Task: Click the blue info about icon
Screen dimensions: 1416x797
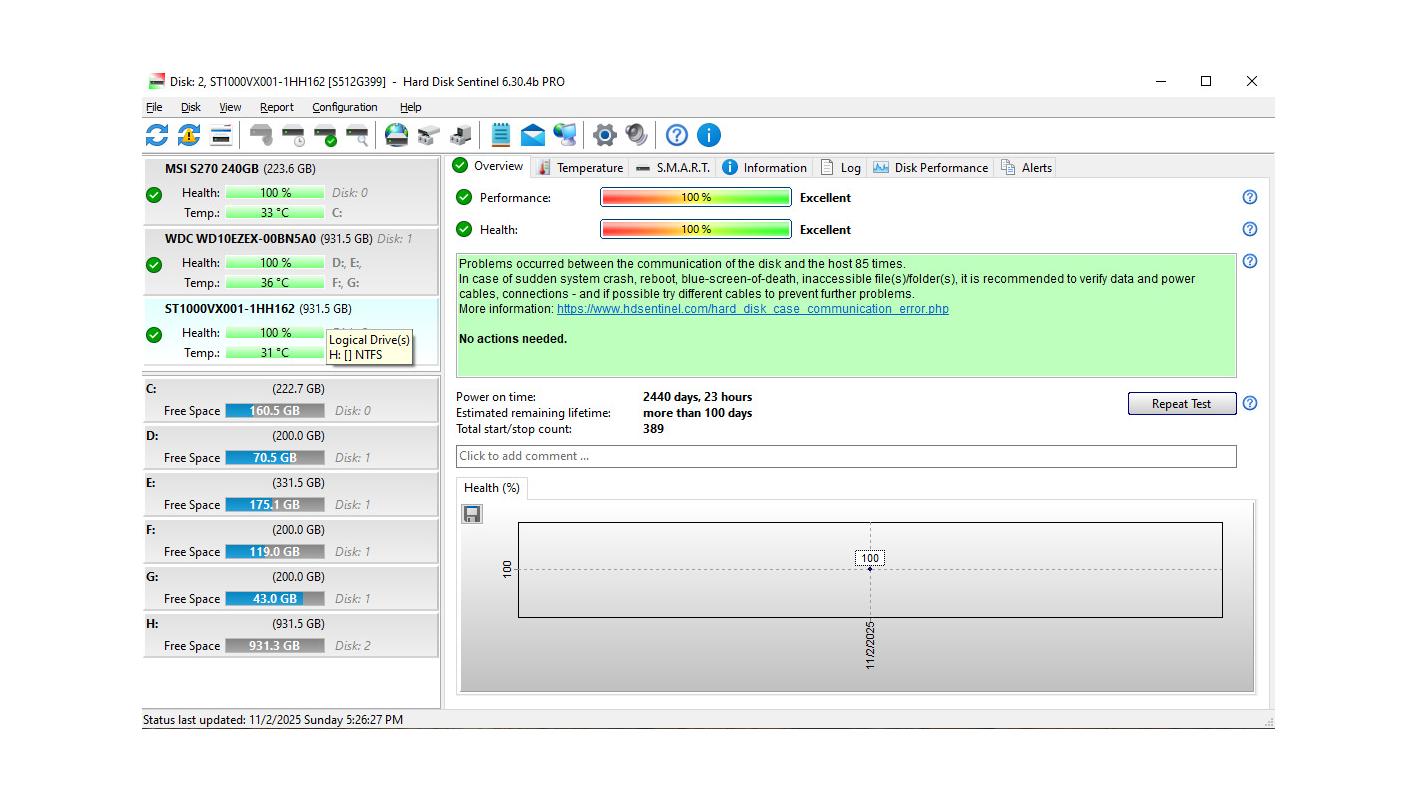Action: click(708, 135)
